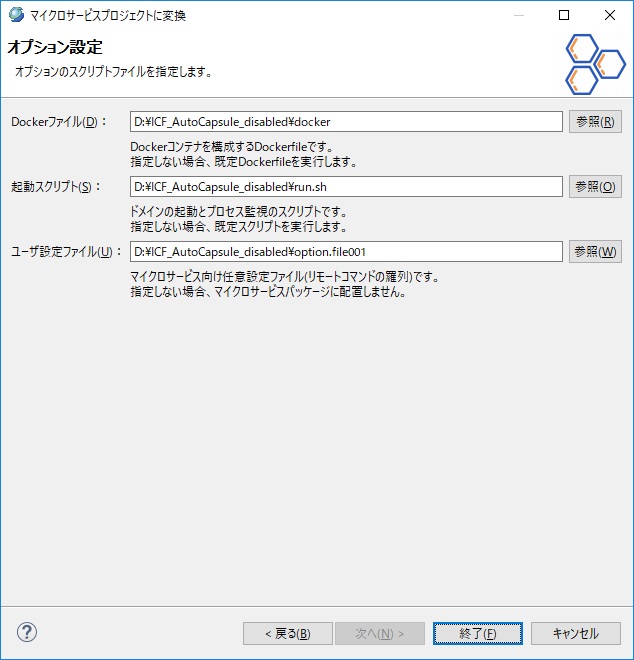This screenshot has width=634, height=660.
Task: Go back with the 戻る(B) button
Action: 286,634
